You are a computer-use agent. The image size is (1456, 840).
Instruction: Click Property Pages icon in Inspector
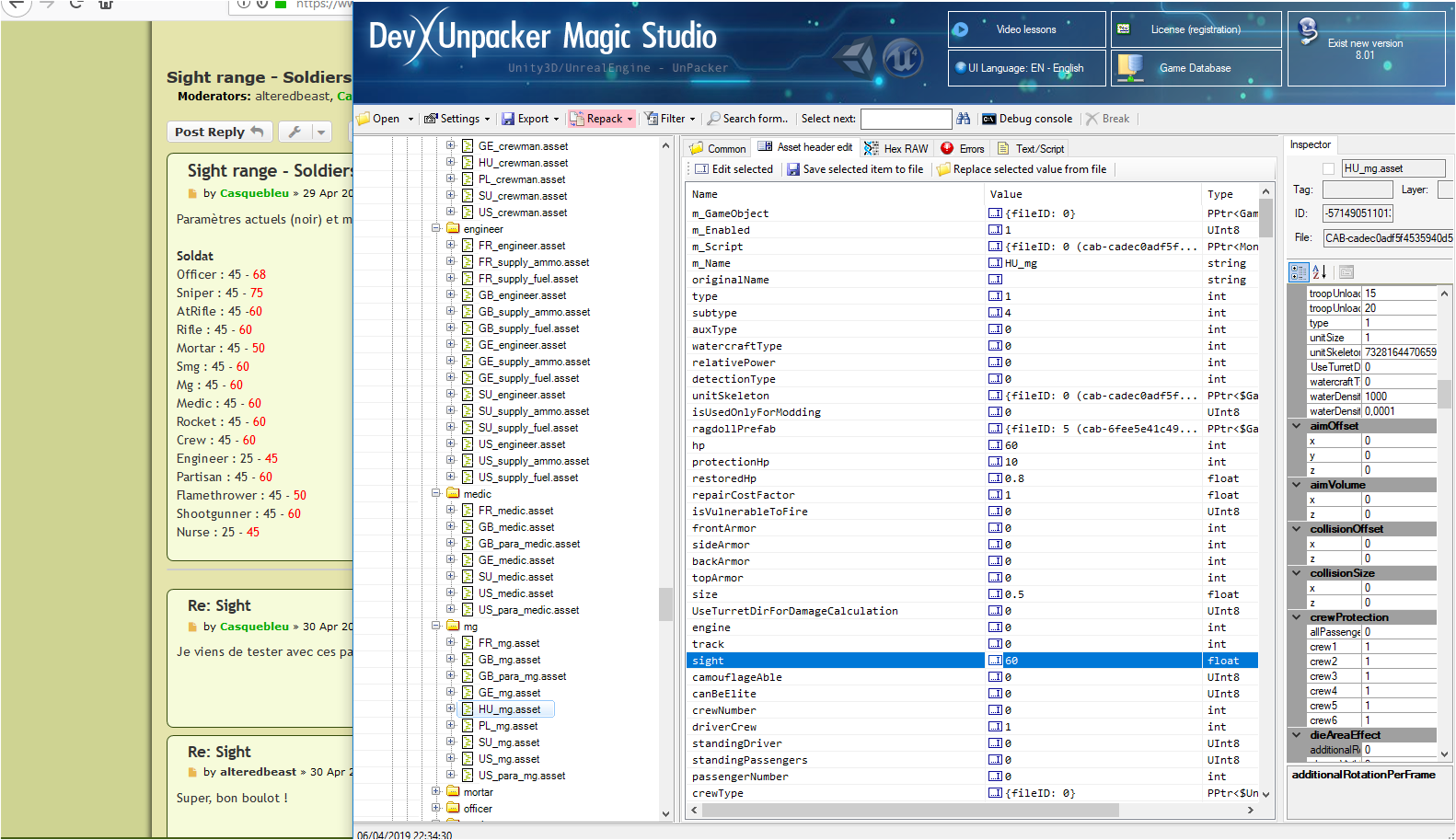pos(1346,271)
